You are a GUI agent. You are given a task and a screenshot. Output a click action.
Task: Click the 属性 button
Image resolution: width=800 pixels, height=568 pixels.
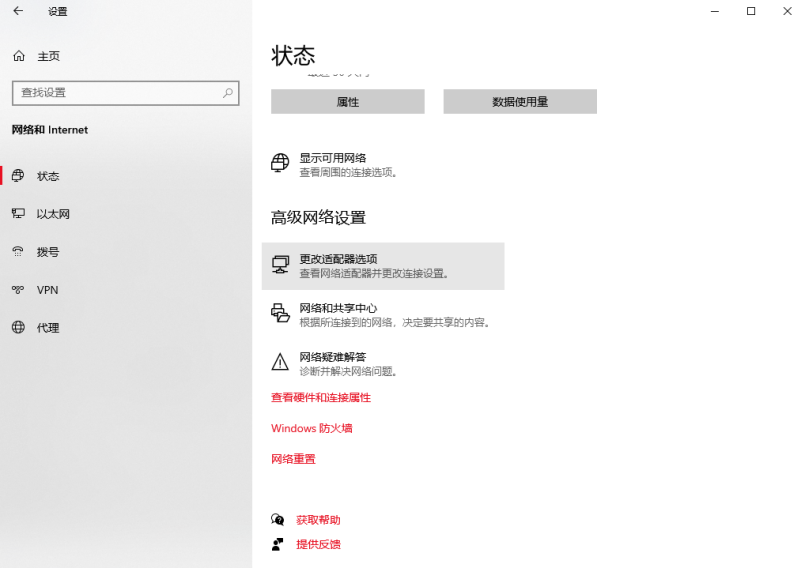(x=347, y=102)
